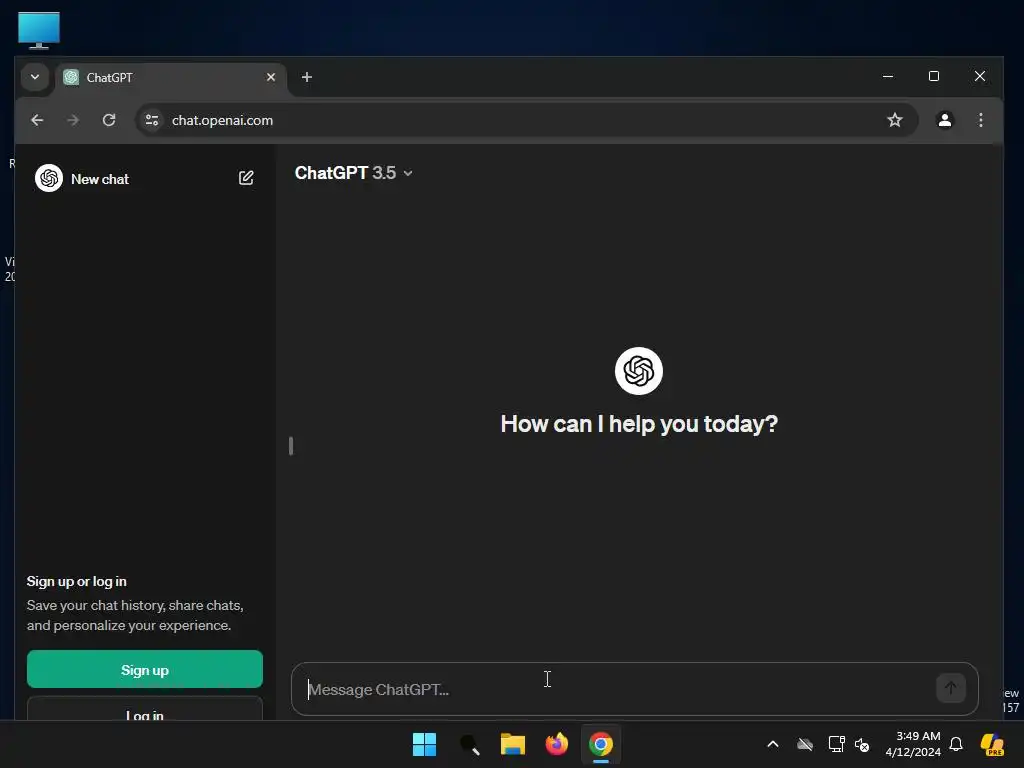
Task: Click the Copilot preview taskbar icon
Action: tap(993, 744)
